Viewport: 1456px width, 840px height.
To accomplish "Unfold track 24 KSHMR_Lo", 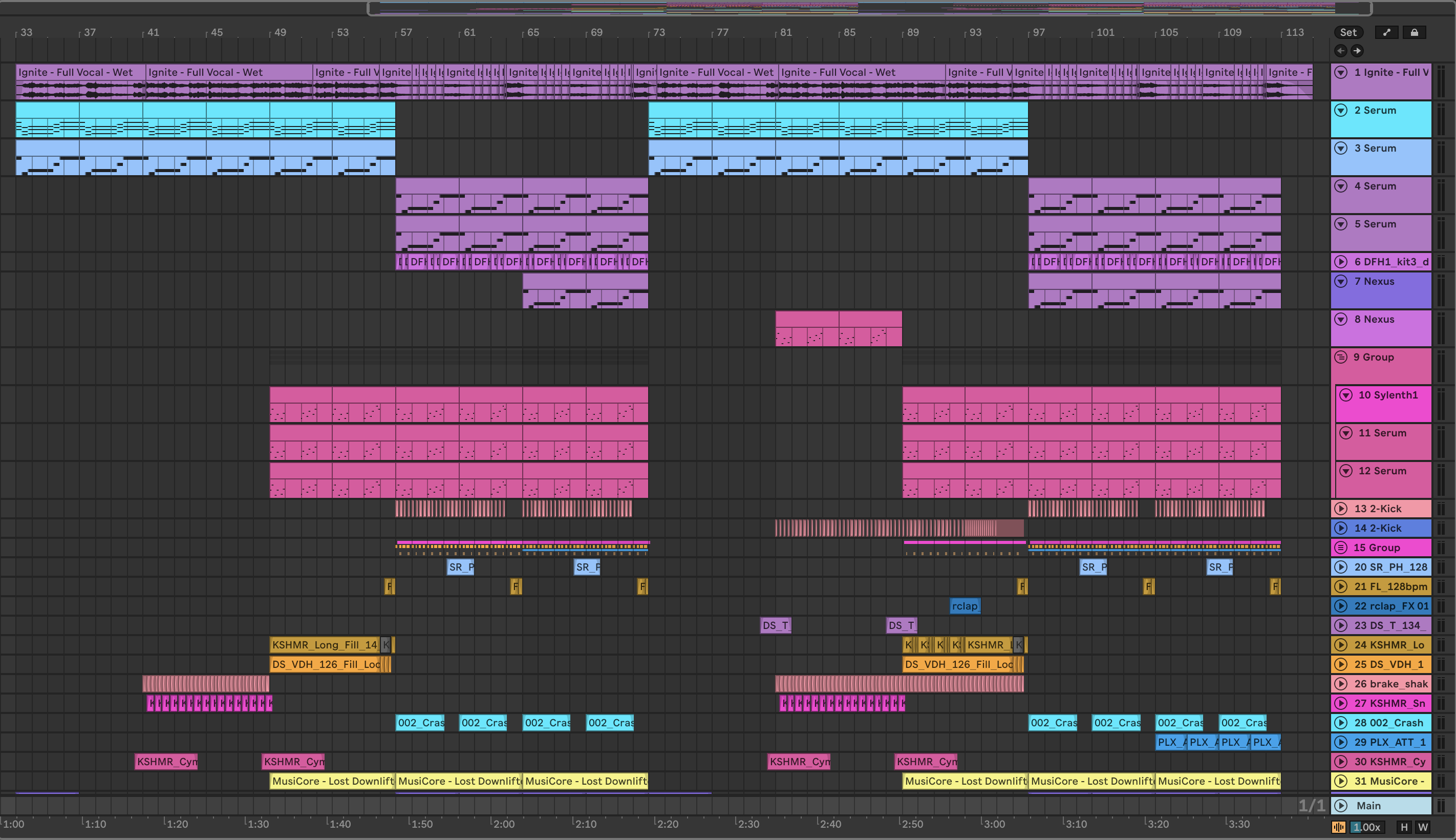I will click(x=1341, y=645).
